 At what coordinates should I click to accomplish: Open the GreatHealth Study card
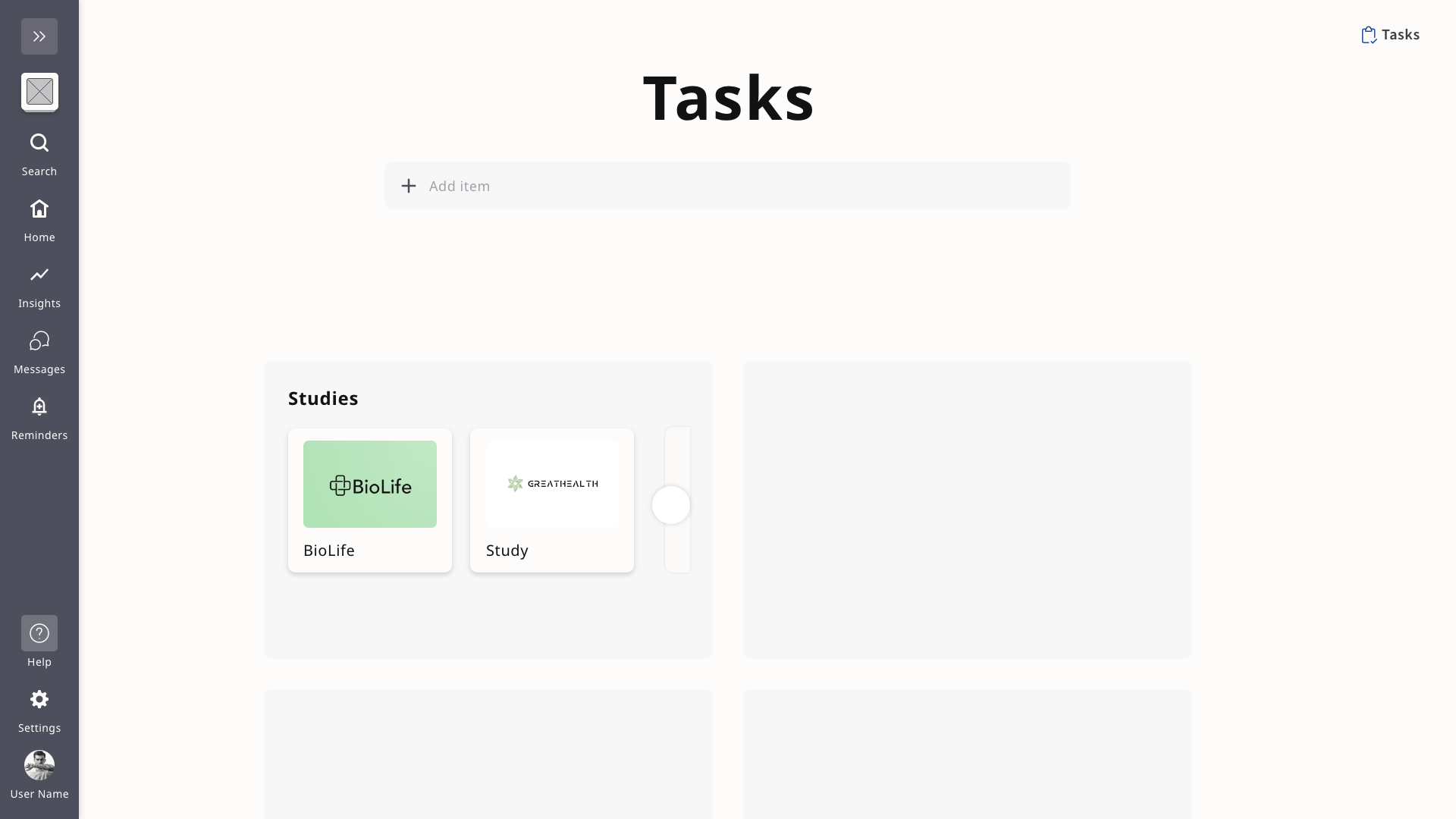coord(552,485)
